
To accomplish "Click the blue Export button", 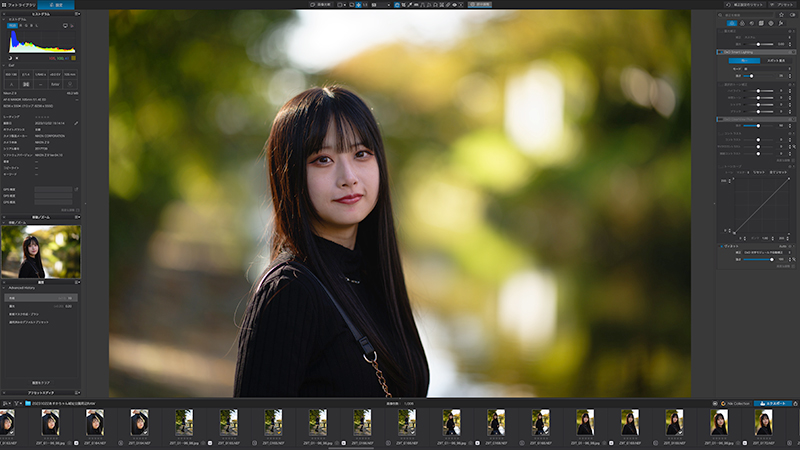I will tap(773, 403).
